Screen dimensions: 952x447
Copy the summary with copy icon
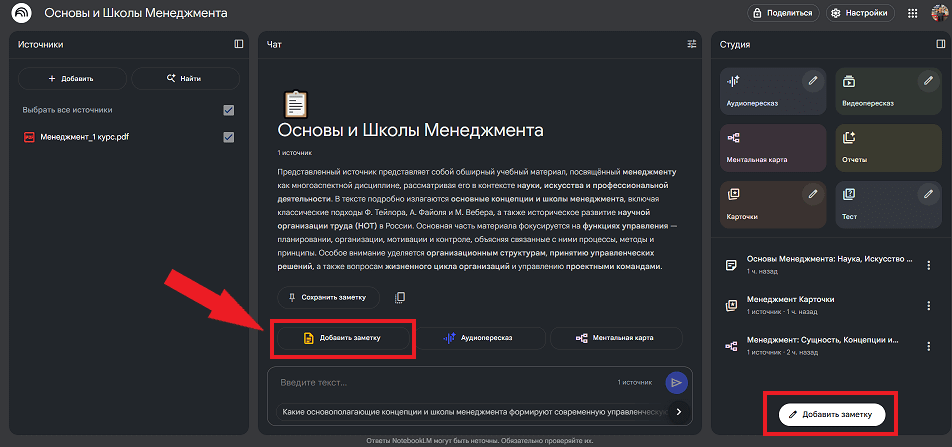coord(400,298)
